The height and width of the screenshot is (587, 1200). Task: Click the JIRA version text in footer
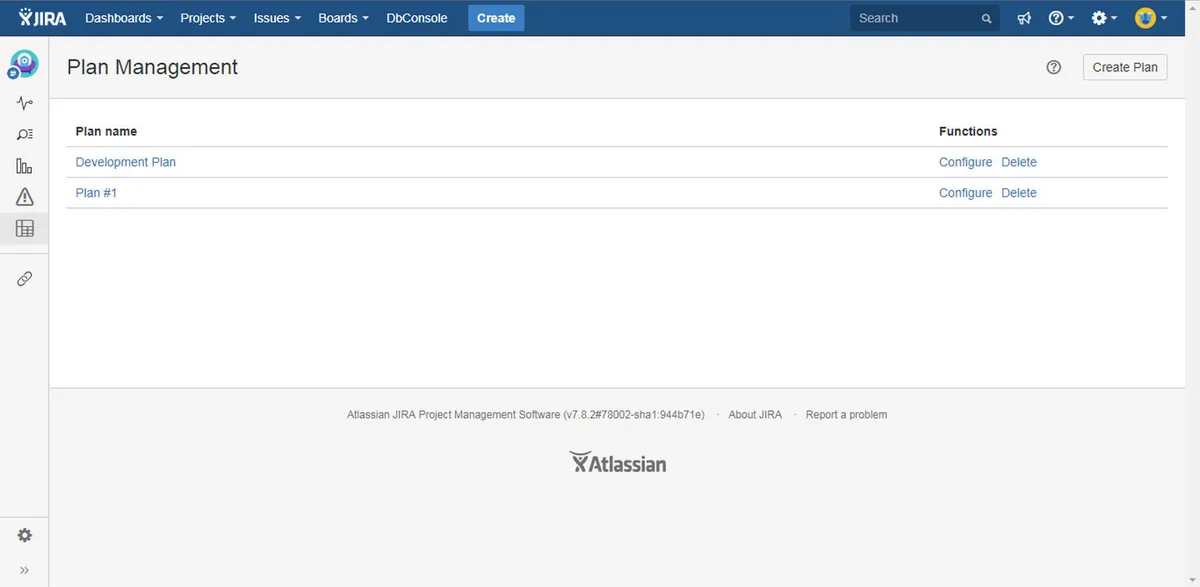[x=526, y=414]
